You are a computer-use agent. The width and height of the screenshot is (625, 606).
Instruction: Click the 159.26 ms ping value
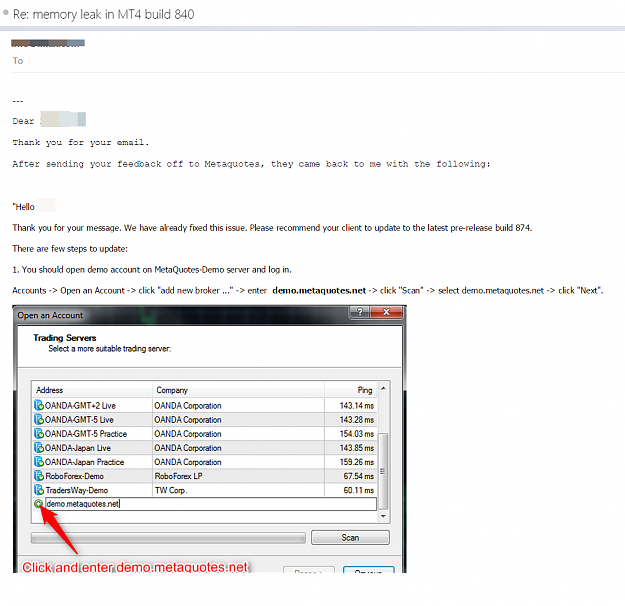coord(357,462)
